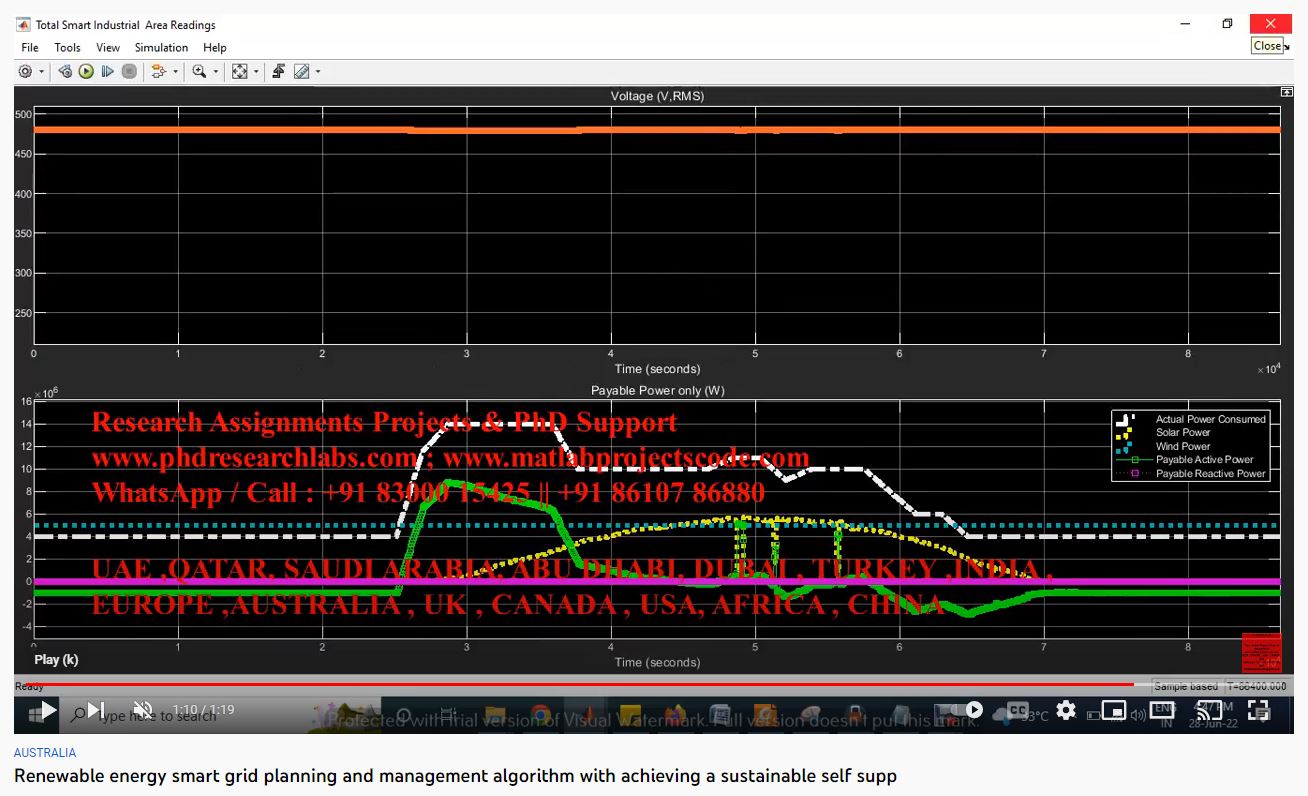Open the Simulation menu
The width and height of the screenshot is (1308, 796).
(161, 47)
